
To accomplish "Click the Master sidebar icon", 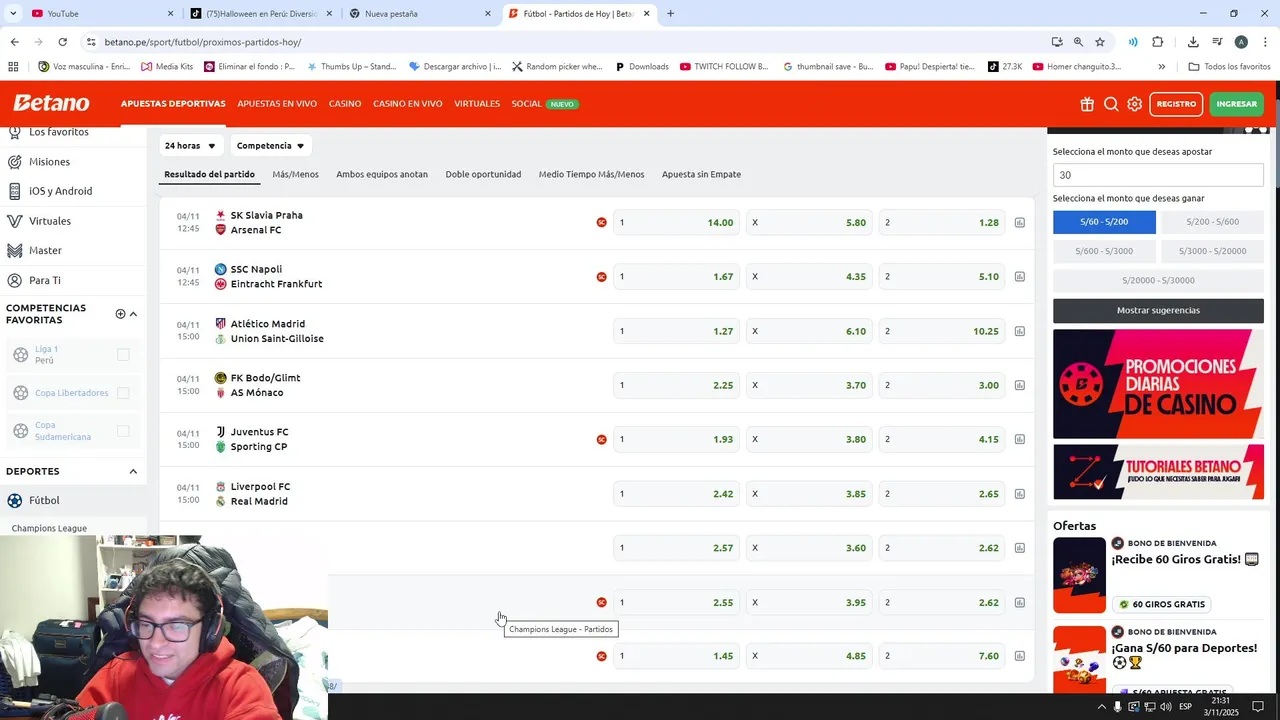I will point(15,250).
